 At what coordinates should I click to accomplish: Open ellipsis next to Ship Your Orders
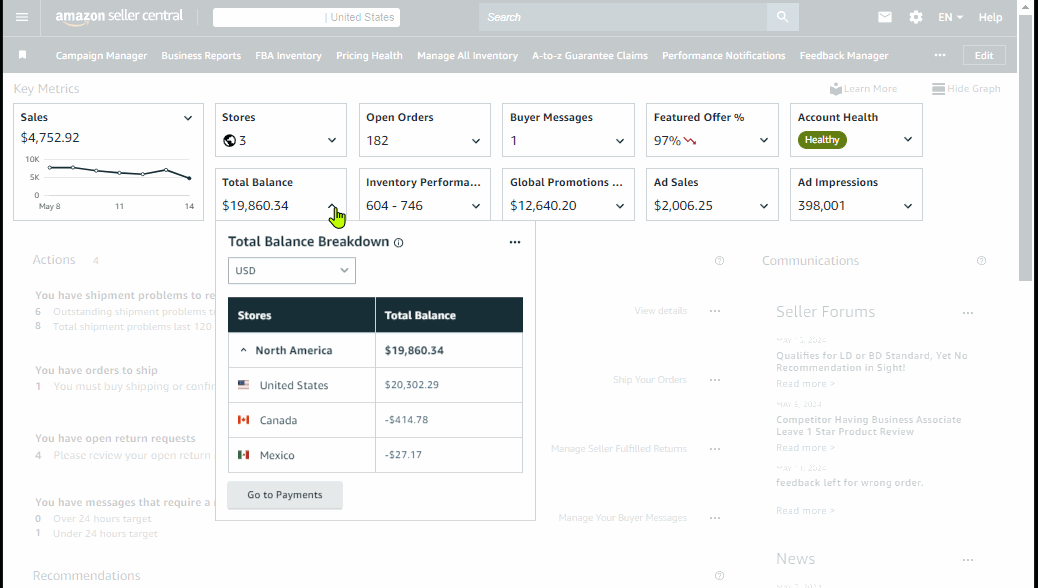[715, 380]
